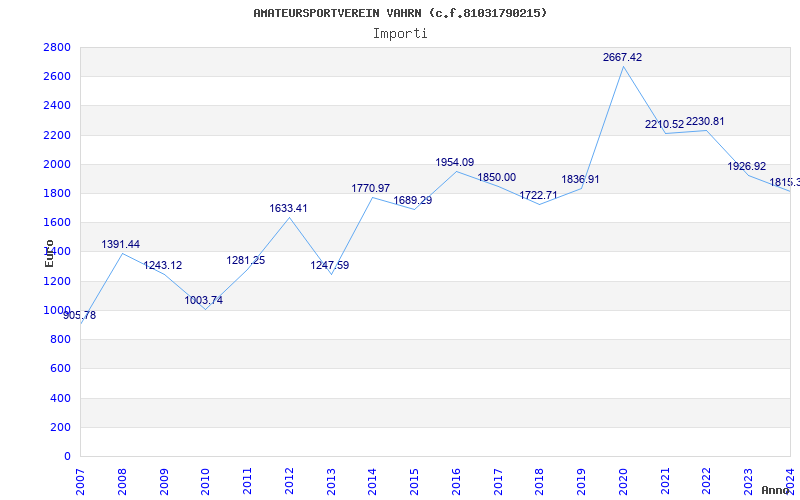Click the data label 1836.91
The height and width of the screenshot is (500, 800).
click(x=580, y=180)
